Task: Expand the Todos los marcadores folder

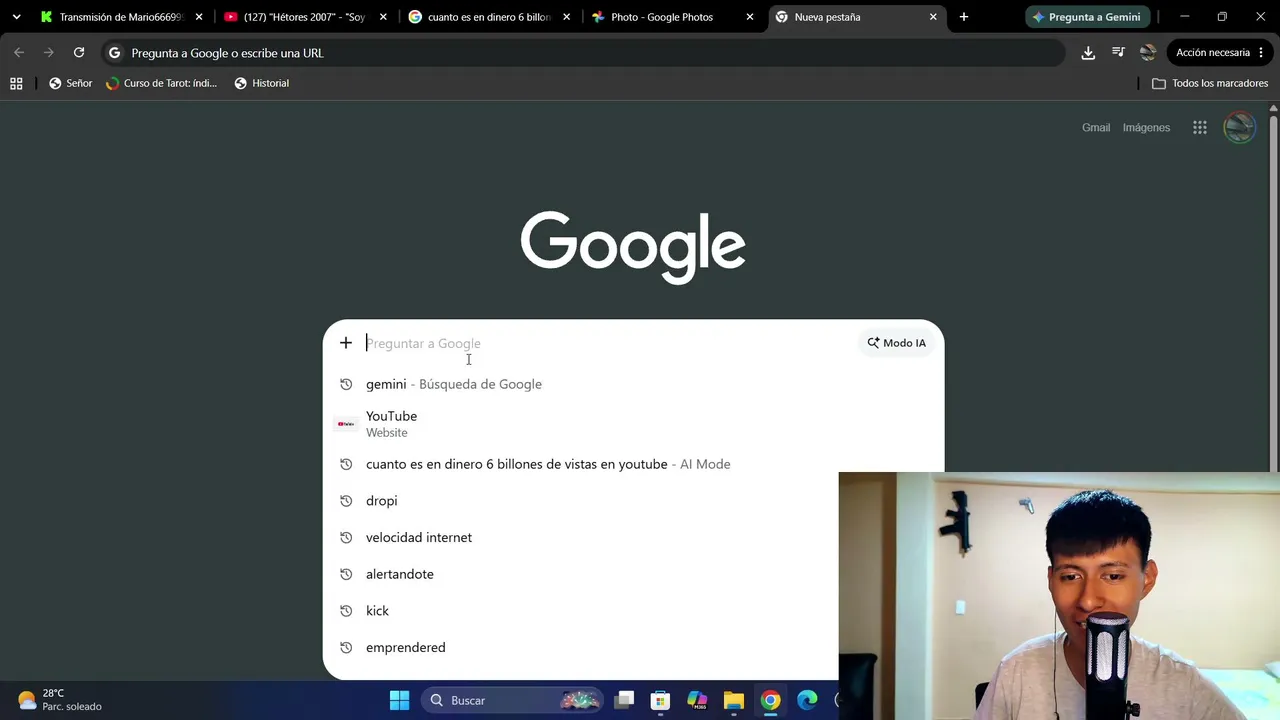Action: click(x=1210, y=83)
